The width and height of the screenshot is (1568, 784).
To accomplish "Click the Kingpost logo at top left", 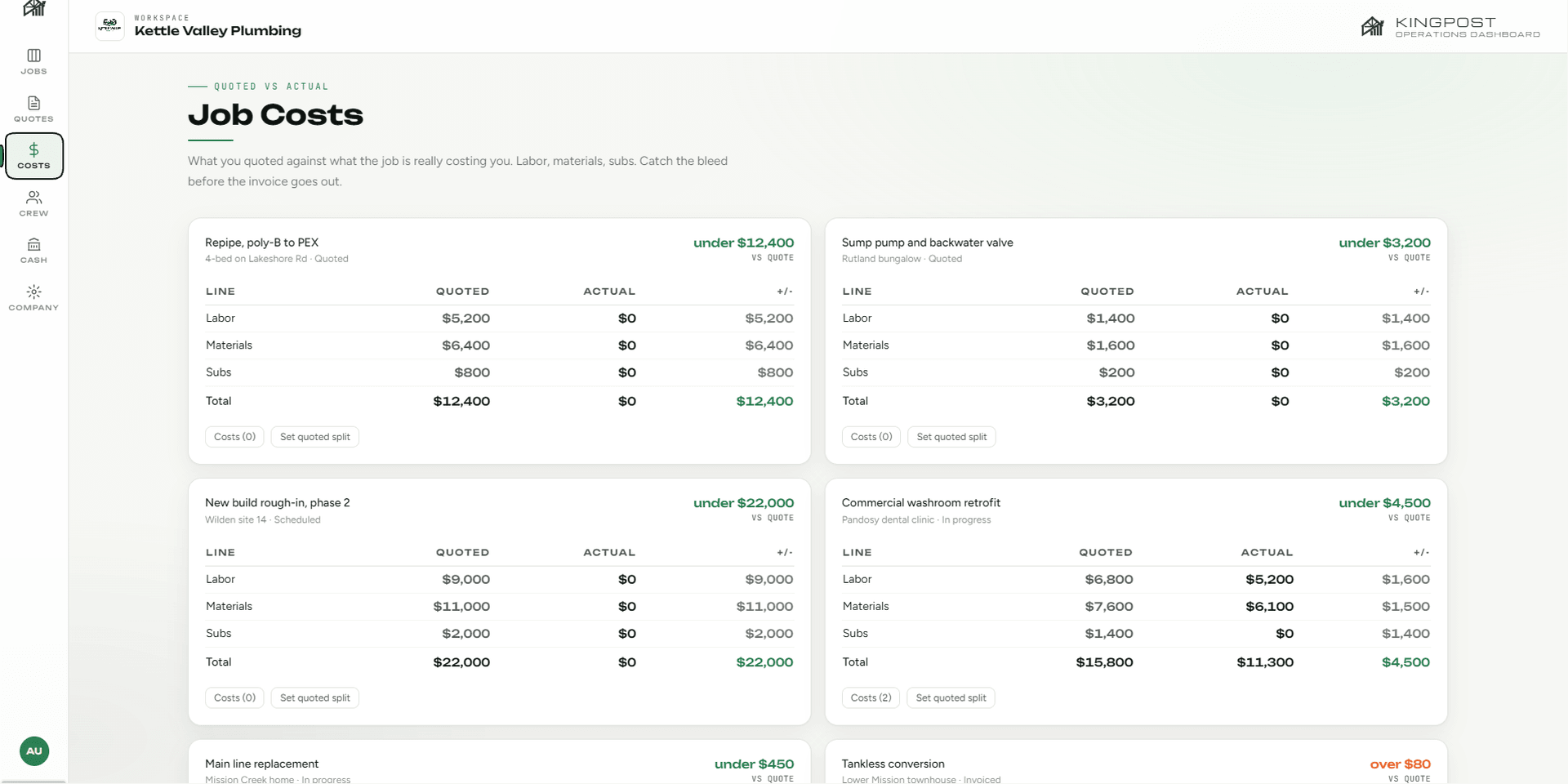I will (34, 8).
